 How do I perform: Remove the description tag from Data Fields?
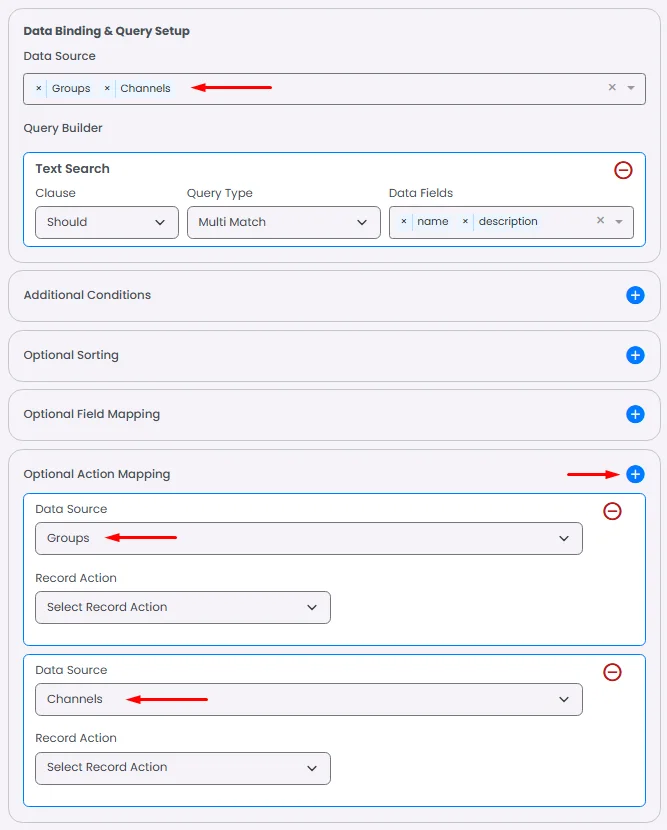point(465,222)
